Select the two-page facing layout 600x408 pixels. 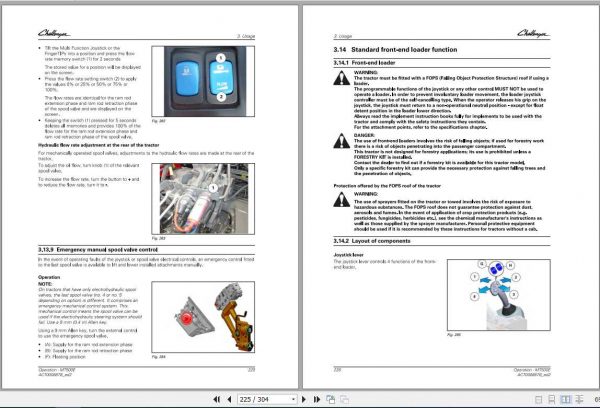point(566,400)
